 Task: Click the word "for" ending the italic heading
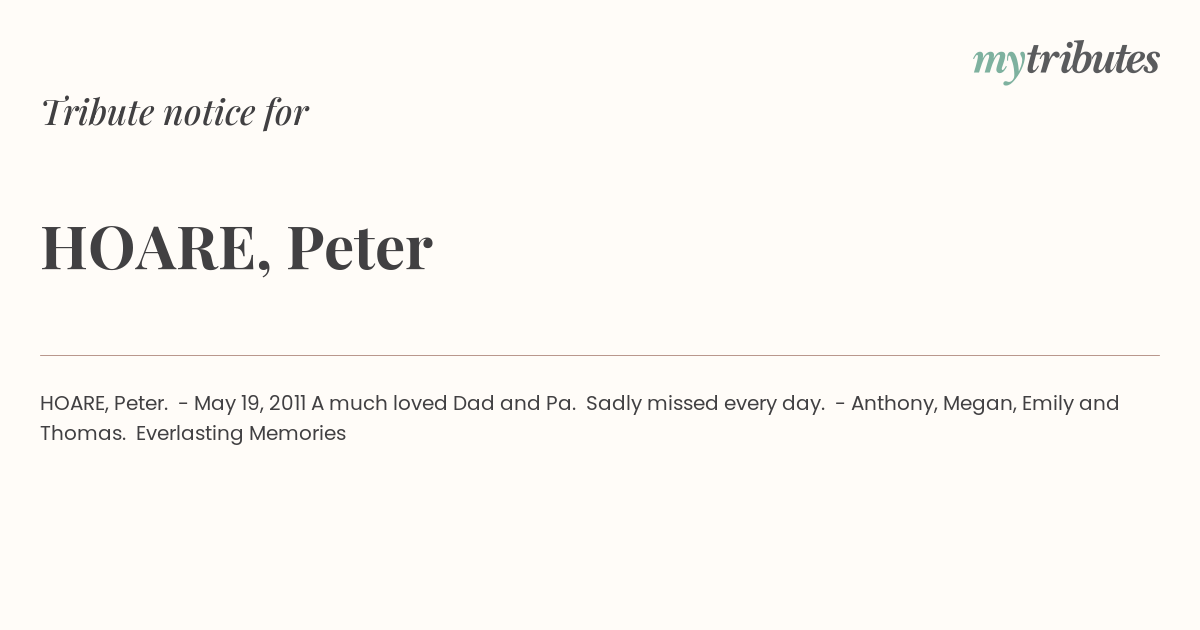click(x=286, y=112)
